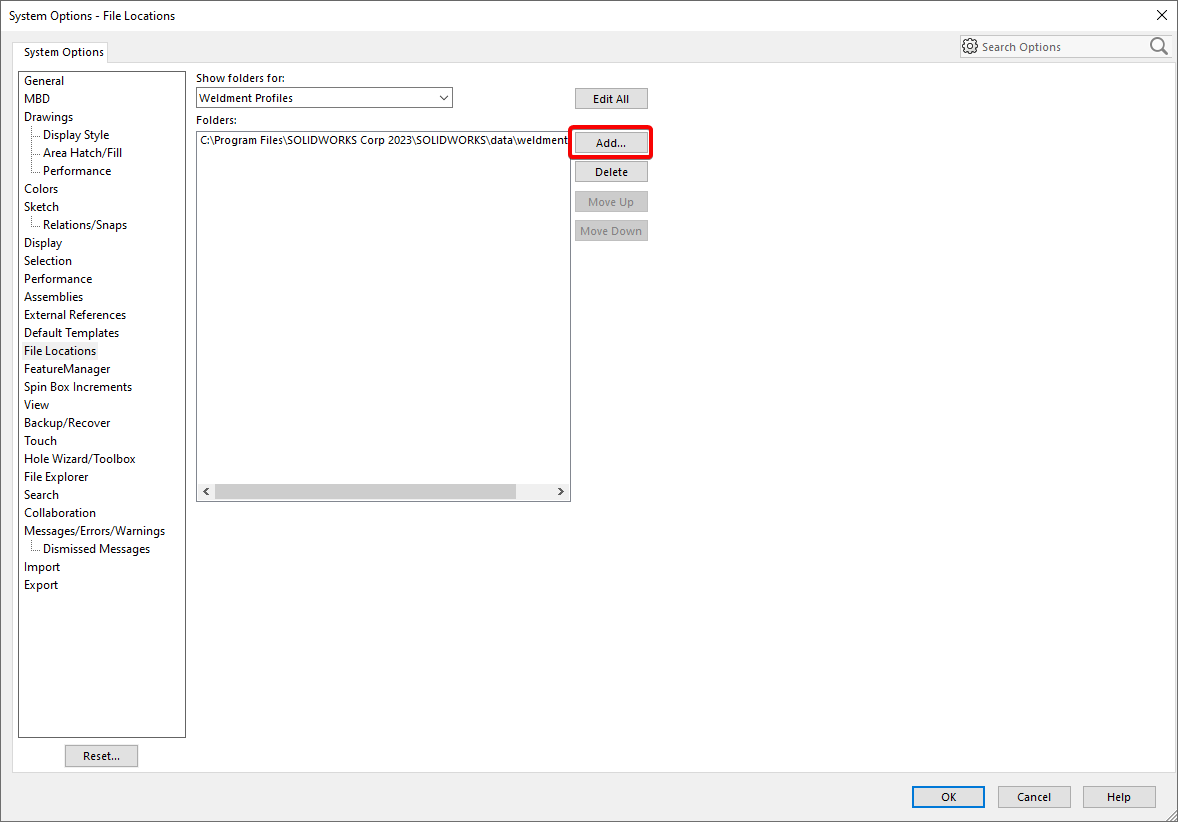Select Touch in options tree
This screenshot has width=1178, height=822.
coord(40,441)
